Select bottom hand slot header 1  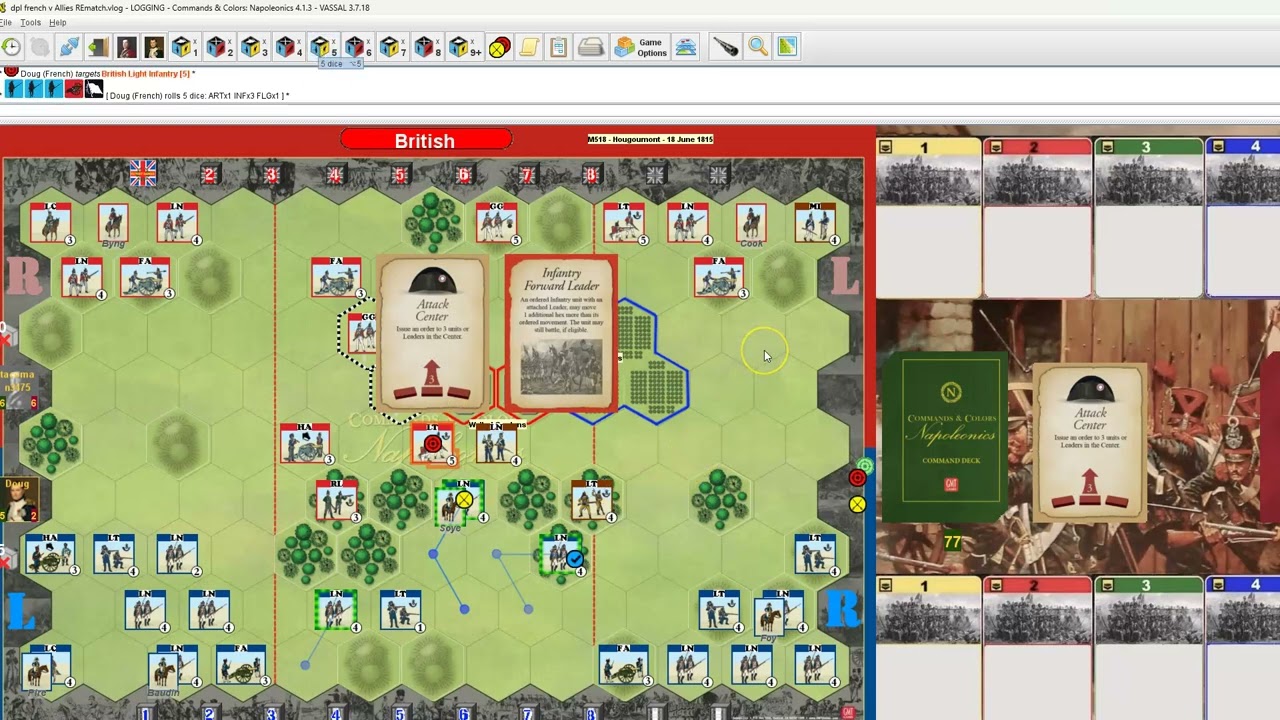928,586
